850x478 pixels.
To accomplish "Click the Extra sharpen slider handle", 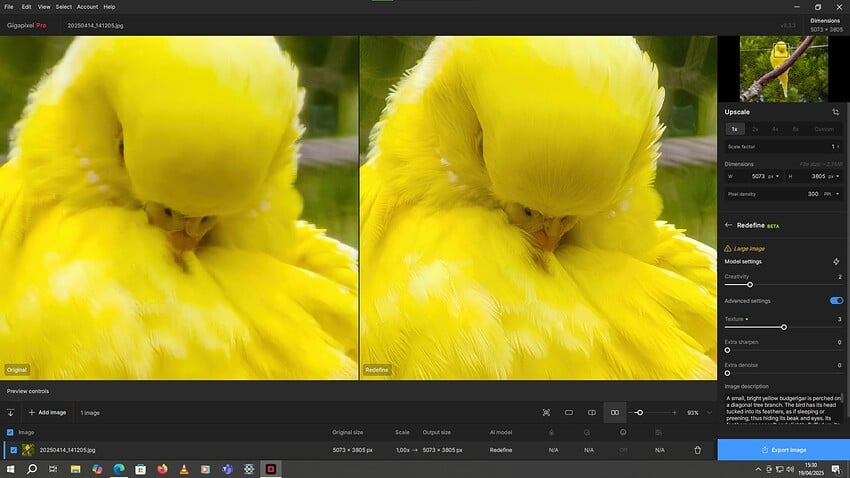I will point(727,350).
